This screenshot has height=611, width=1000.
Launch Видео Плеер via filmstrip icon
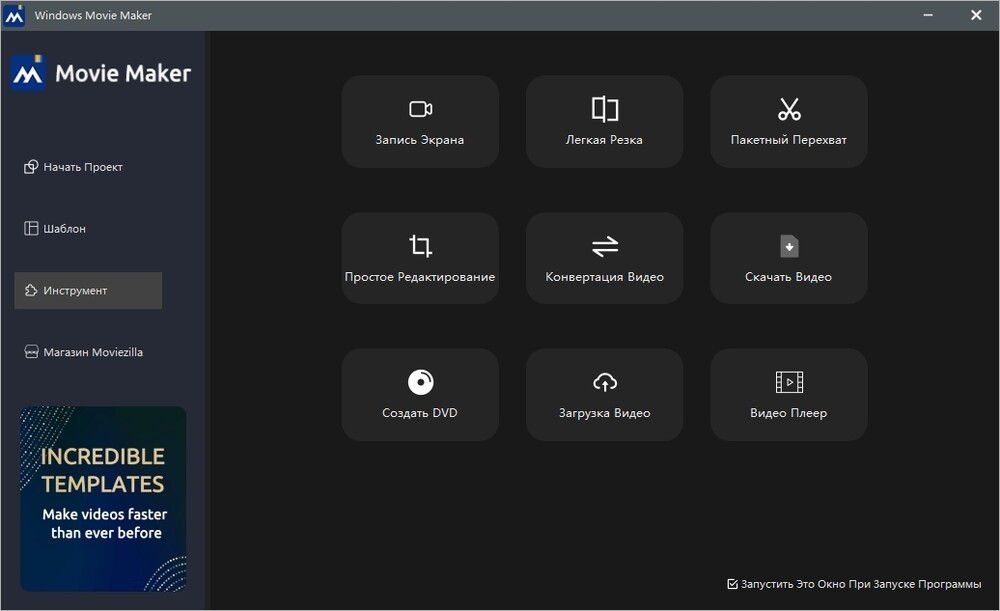[x=788, y=382]
